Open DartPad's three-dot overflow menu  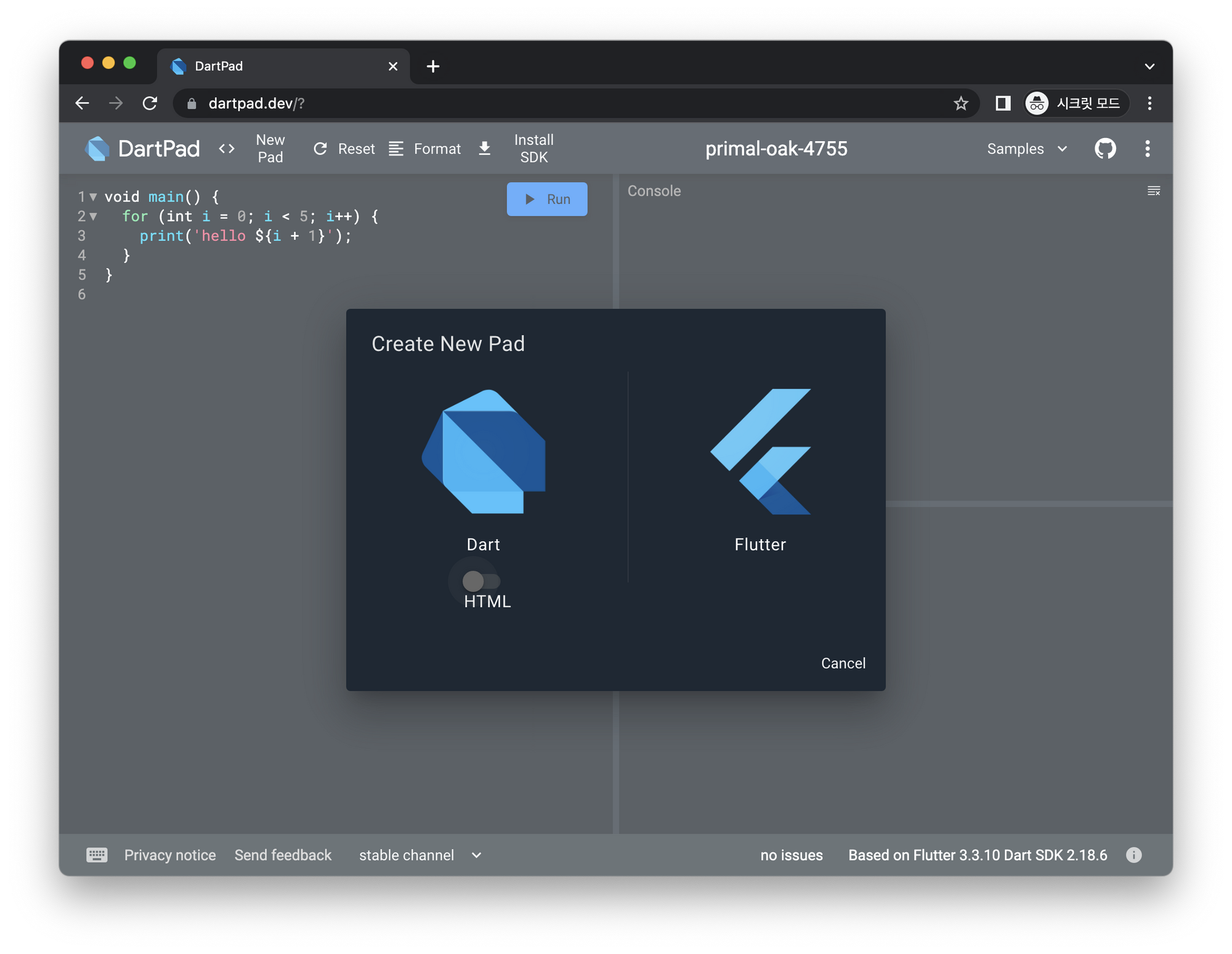[1147, 149]
